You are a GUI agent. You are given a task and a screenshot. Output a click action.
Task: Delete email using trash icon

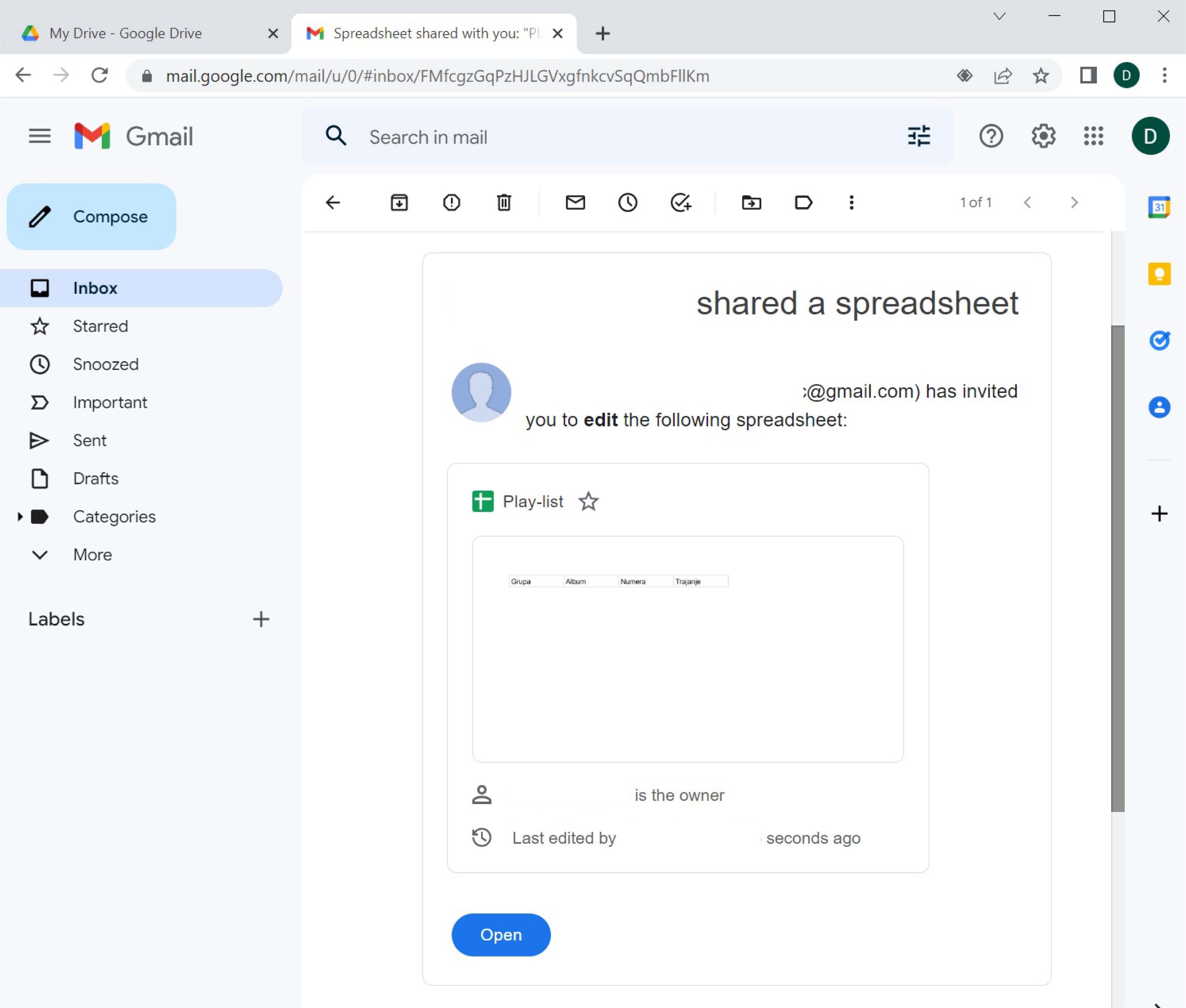click(503, 202)
